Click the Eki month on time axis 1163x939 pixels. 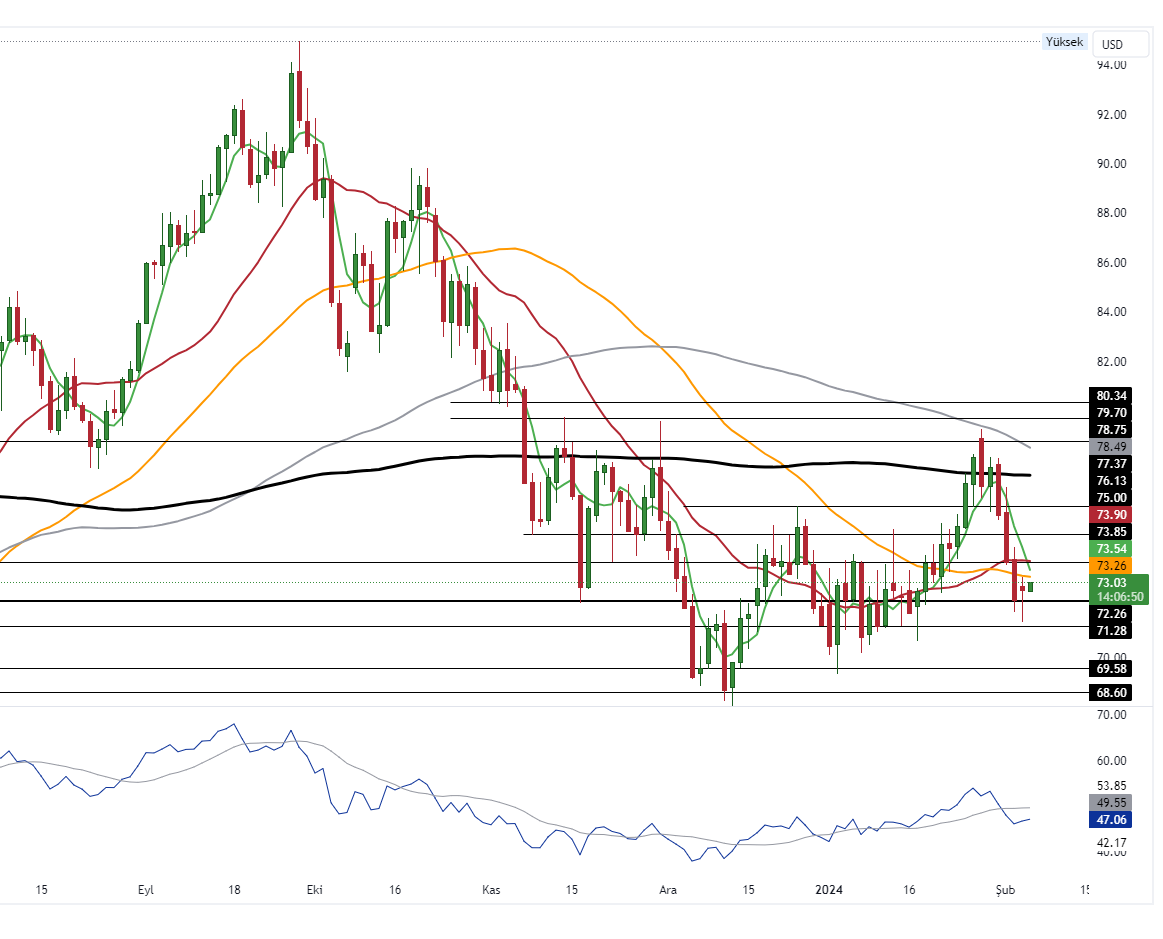(x=314, y=889)
